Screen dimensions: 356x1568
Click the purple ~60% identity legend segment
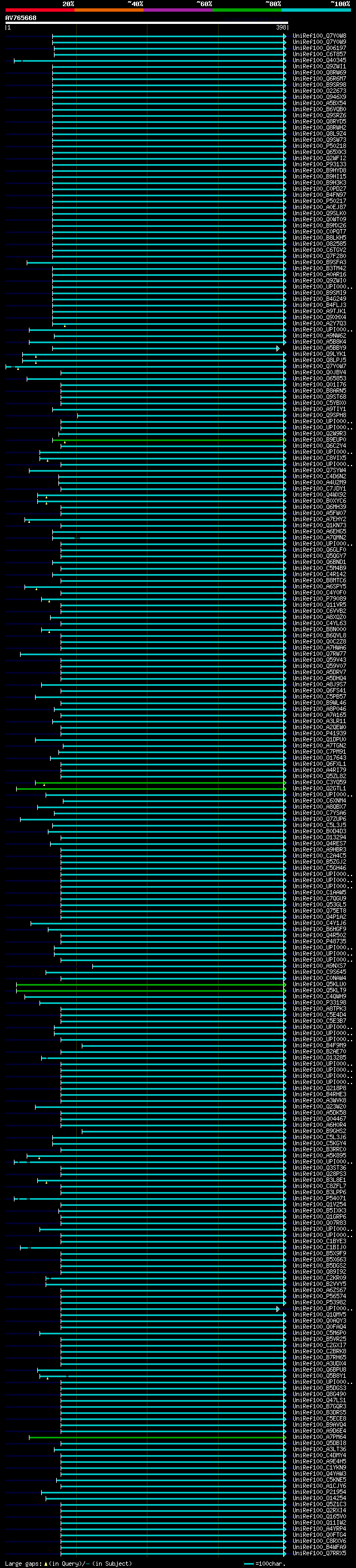[x=179, y=10]
